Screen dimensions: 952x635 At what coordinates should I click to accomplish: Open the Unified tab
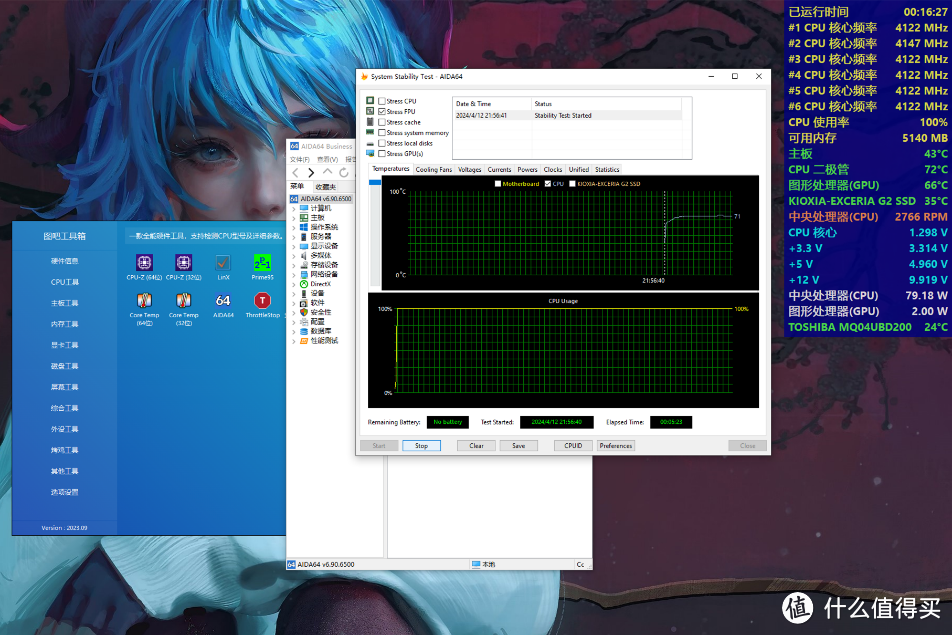pyautogui.click(x=579, y=169)
